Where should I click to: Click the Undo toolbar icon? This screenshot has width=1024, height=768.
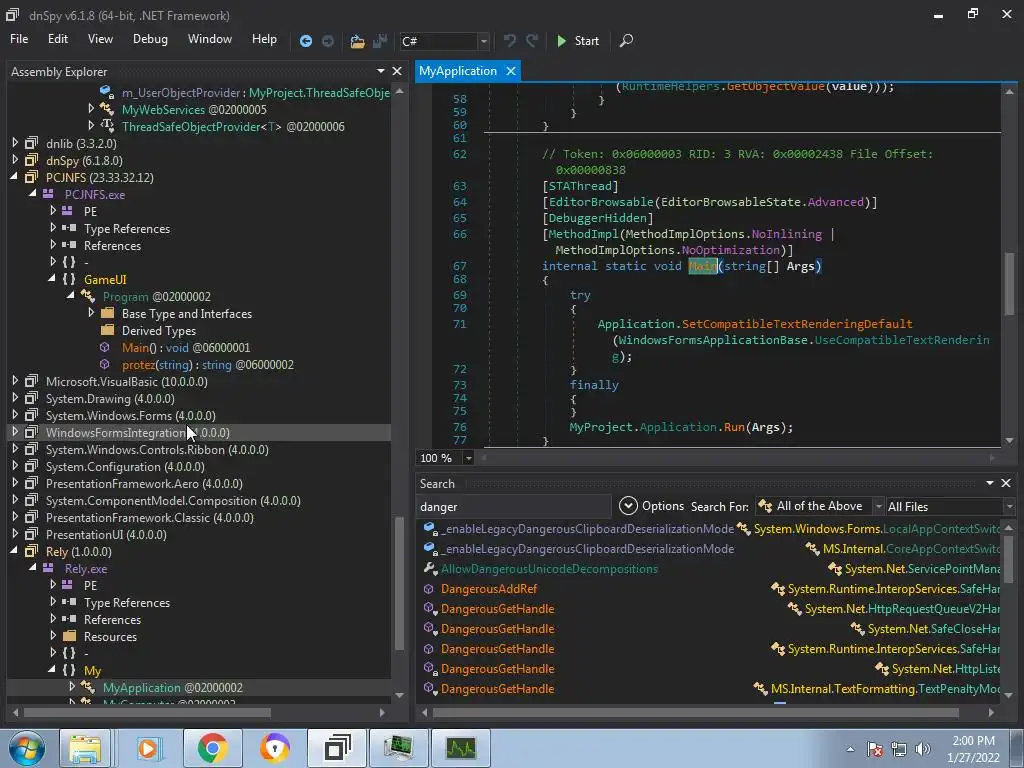510,40
